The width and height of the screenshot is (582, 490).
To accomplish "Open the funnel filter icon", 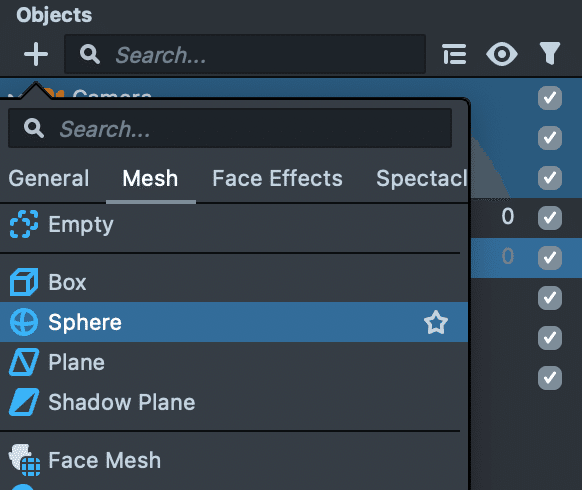I will (550, 53).
